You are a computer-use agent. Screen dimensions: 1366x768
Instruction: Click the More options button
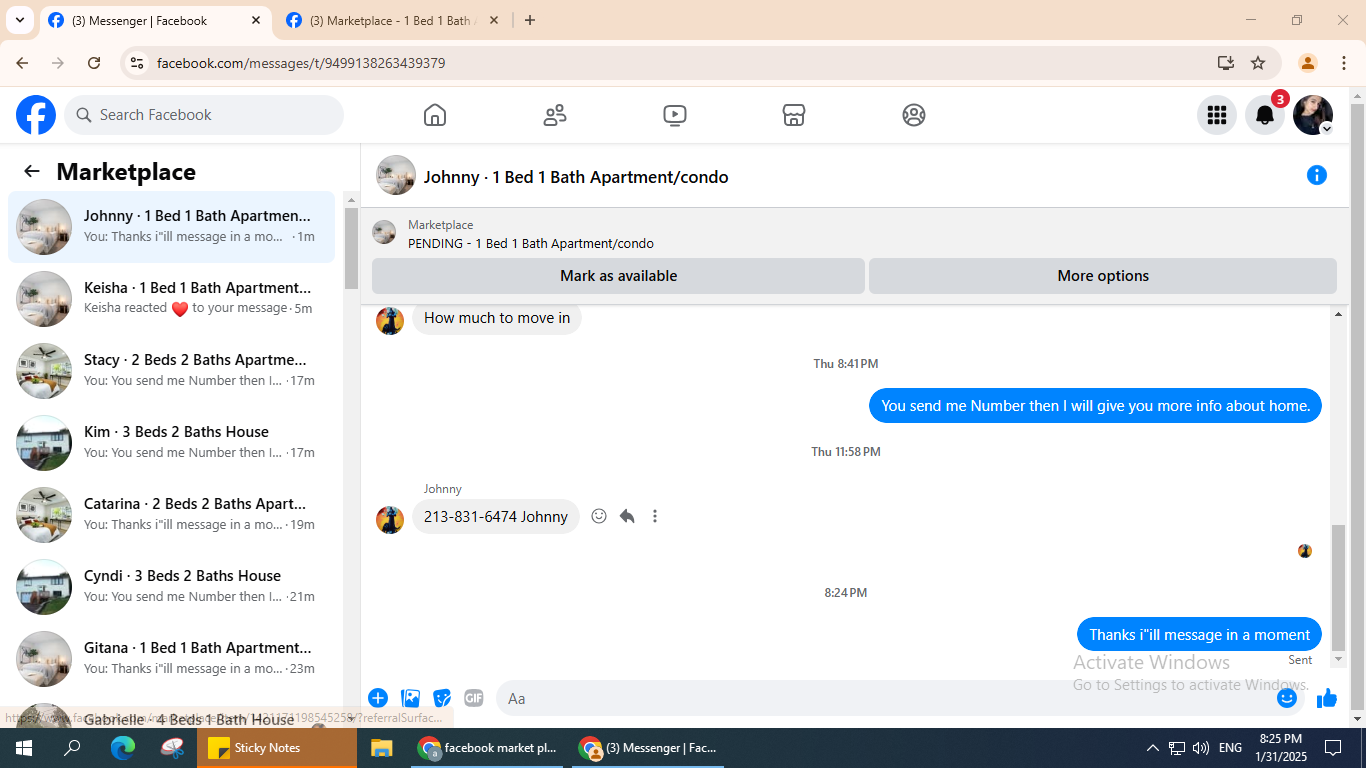(x=1103, y=276)
